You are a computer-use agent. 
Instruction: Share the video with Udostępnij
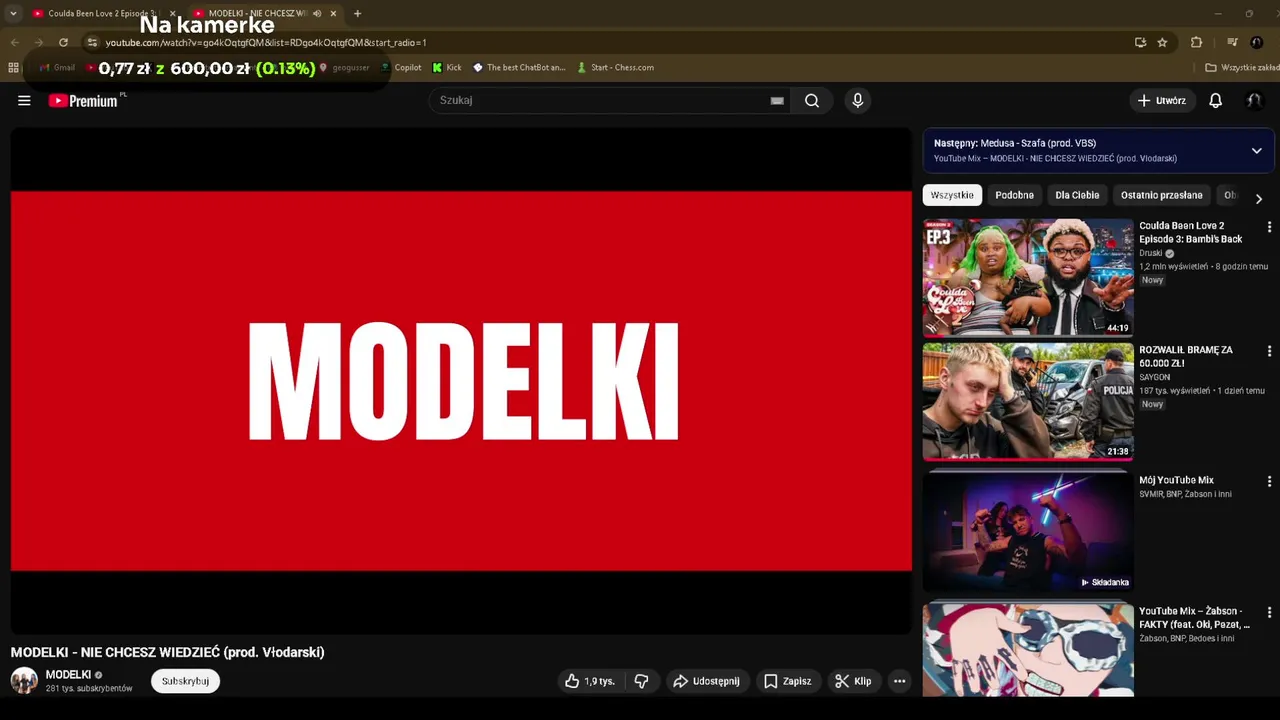click(706, 681)
